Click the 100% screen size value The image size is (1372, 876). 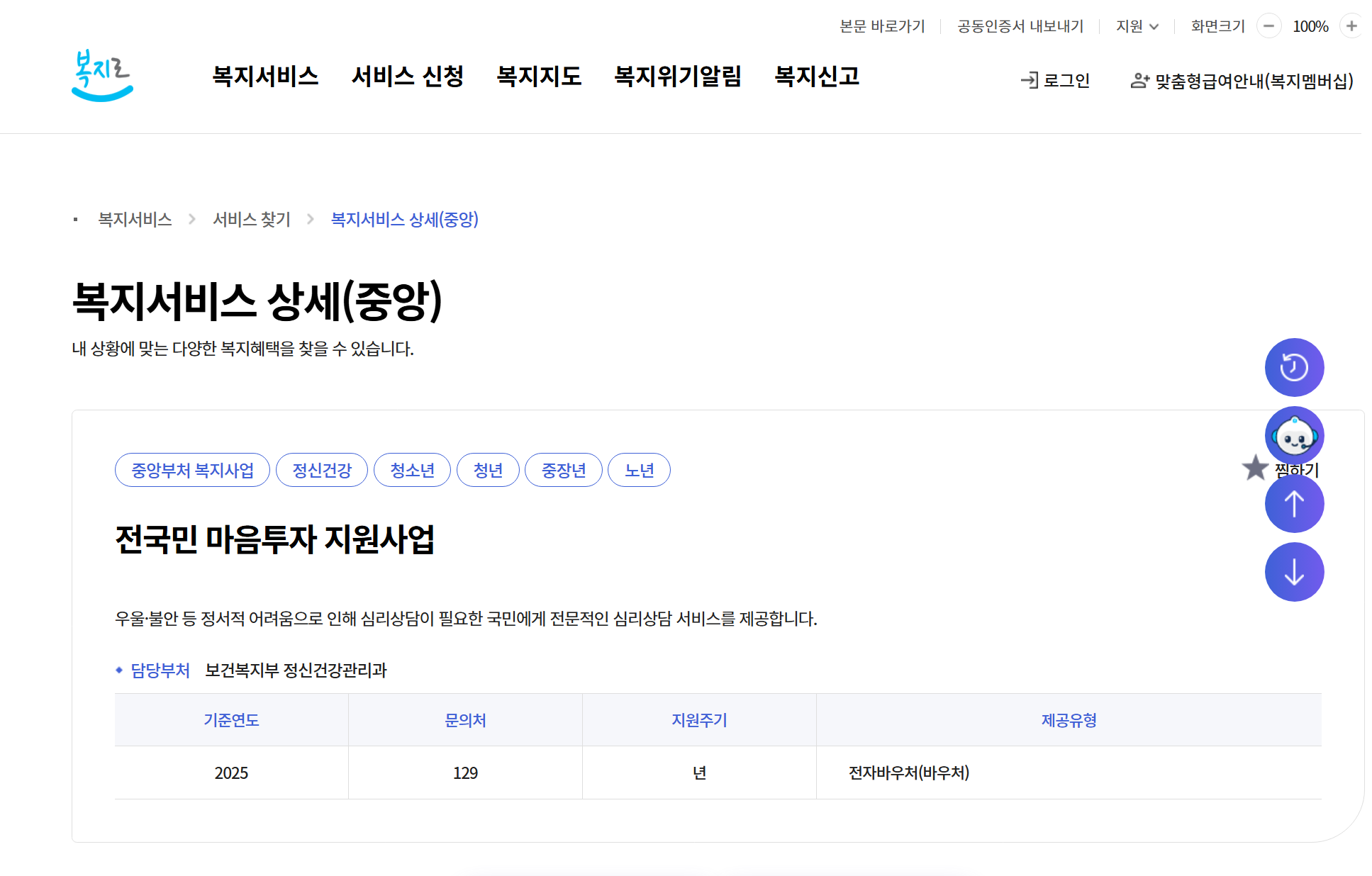(x=1310, y=26)
